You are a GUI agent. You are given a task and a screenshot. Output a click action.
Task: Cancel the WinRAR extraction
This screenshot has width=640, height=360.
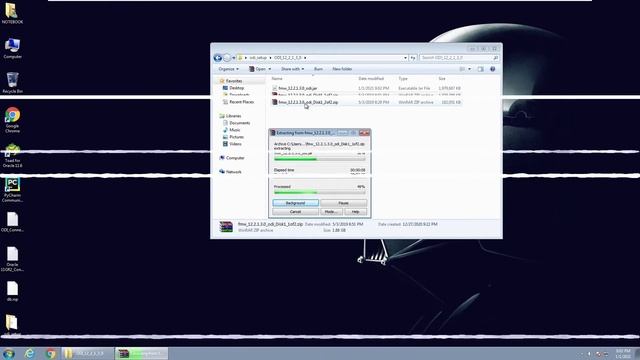tap(296, 212)
